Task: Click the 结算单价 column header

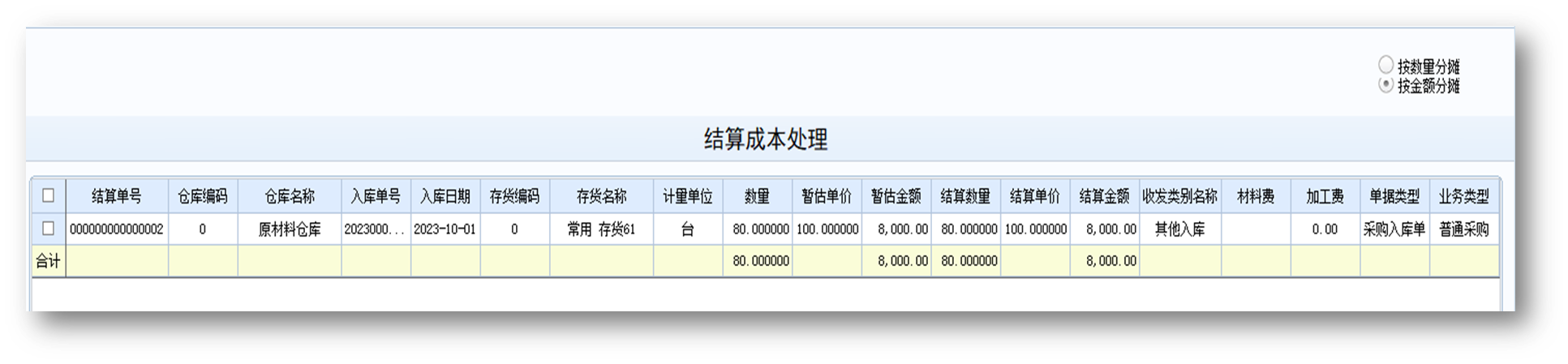Action: pos(1035,196)
